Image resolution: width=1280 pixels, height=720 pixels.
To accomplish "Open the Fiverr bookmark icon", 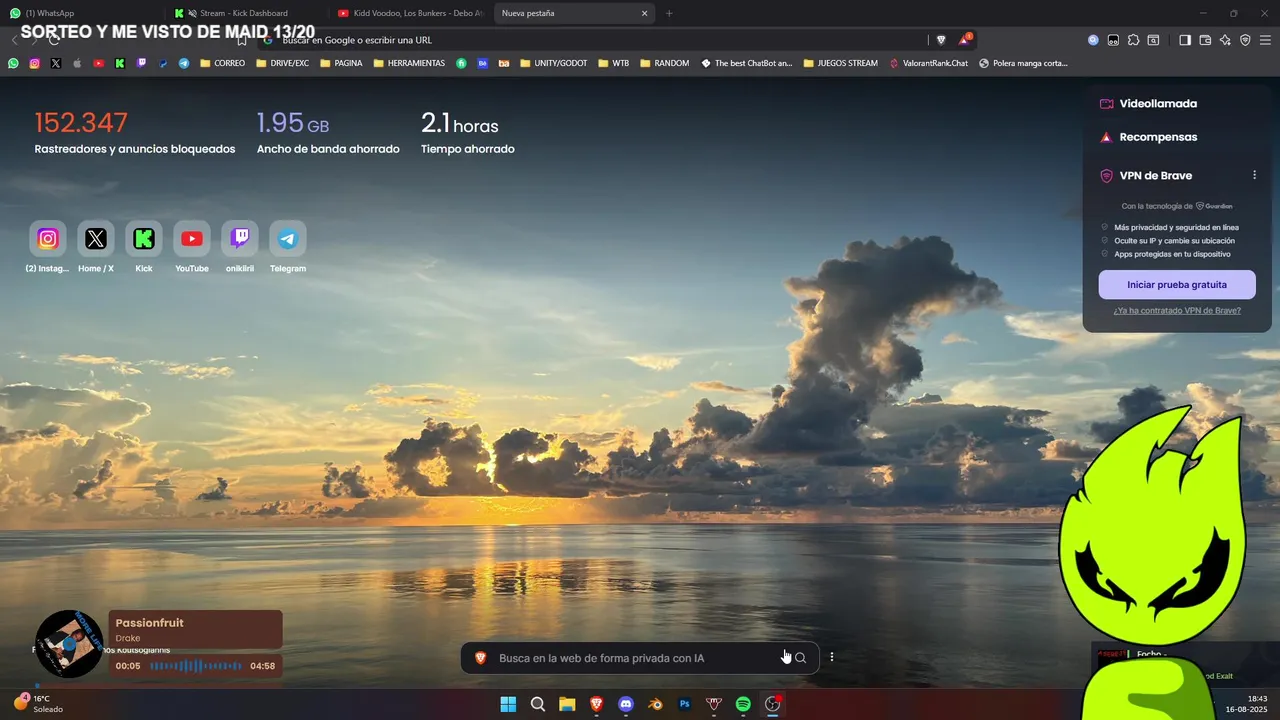I will pyautogui.click(x=461, y=63).
